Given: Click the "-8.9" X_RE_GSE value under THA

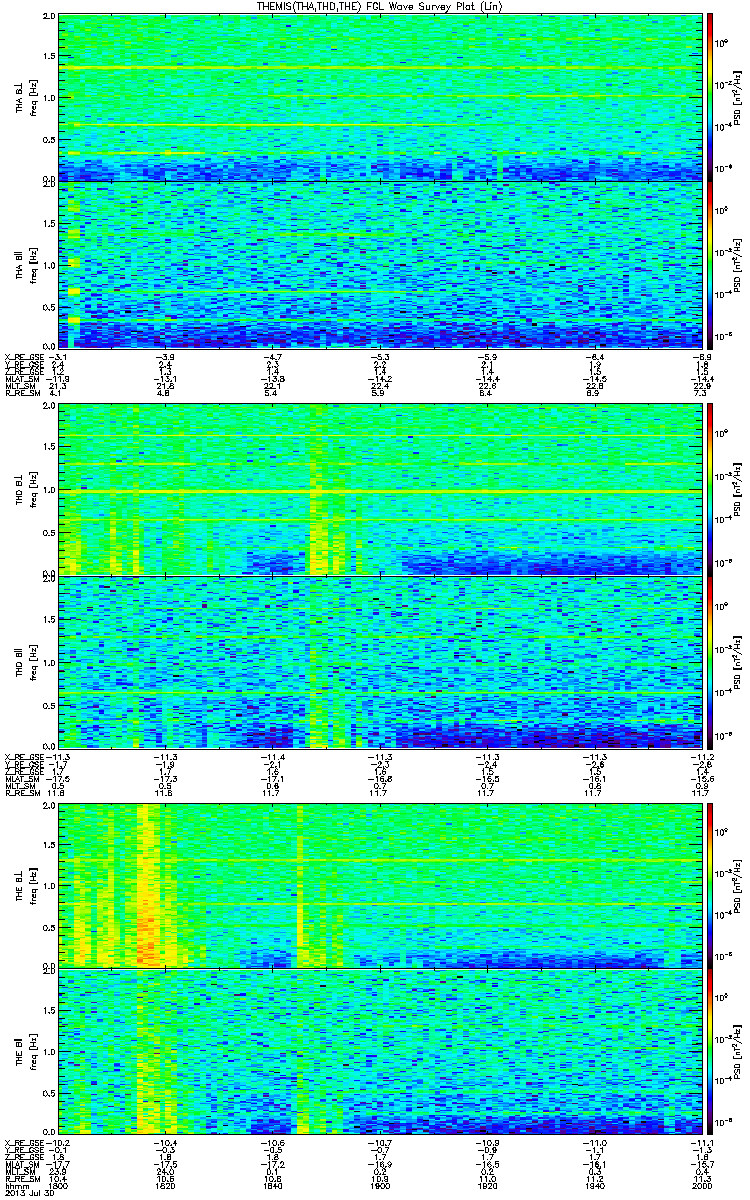Looking at the screenshot, I should click(704, 356).
